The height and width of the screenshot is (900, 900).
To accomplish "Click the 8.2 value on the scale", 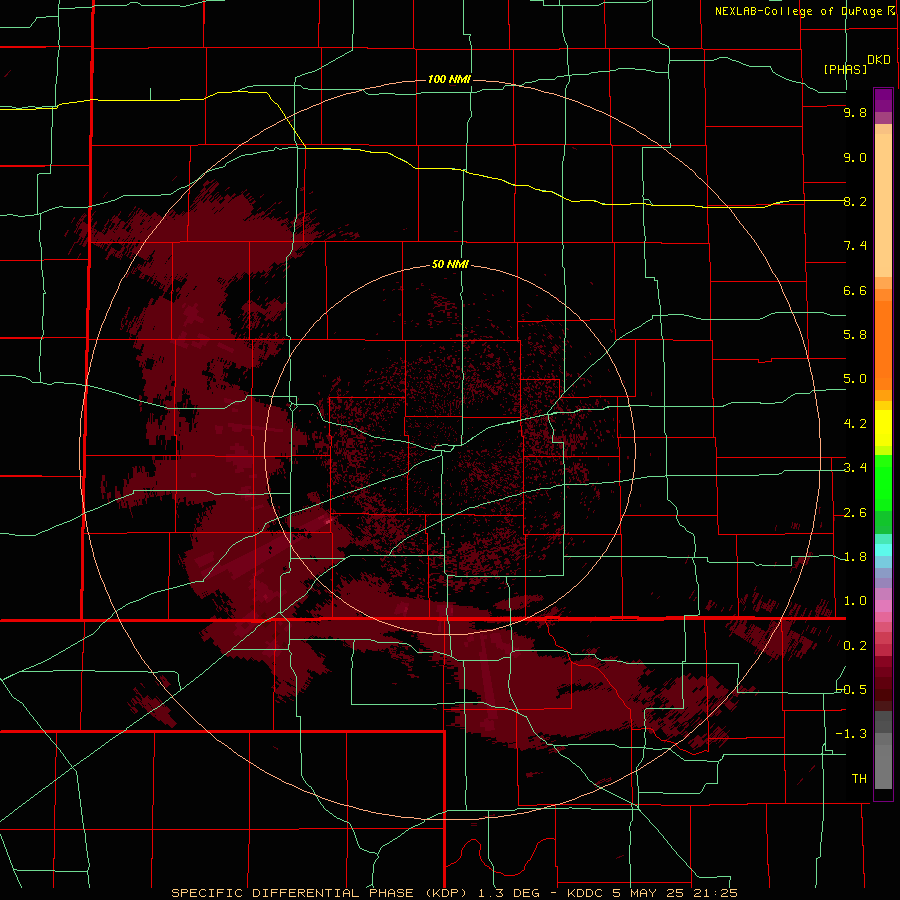I will pos(855,201).
